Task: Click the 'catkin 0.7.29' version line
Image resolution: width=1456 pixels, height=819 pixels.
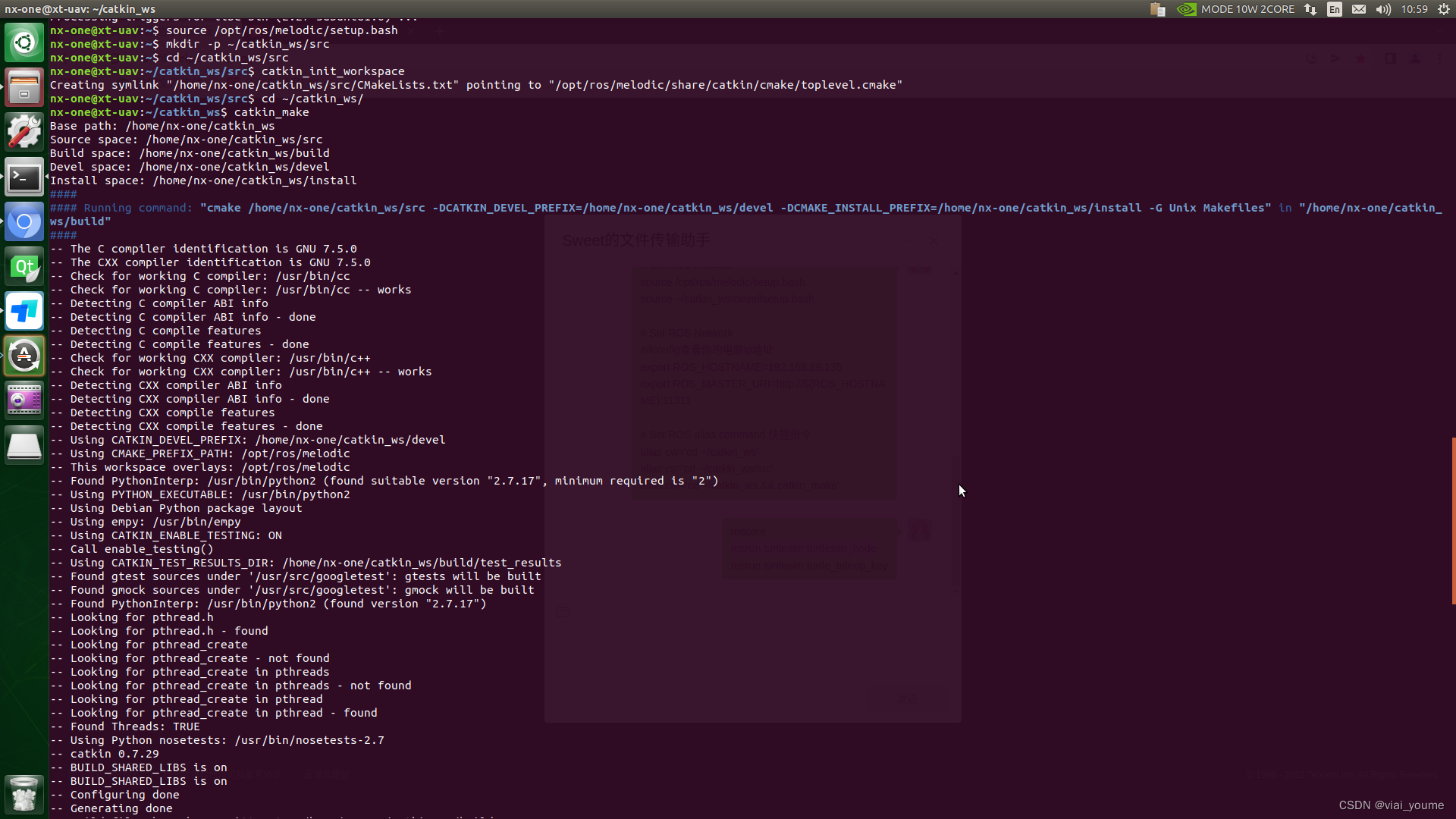Action: (x=105, y=754)
